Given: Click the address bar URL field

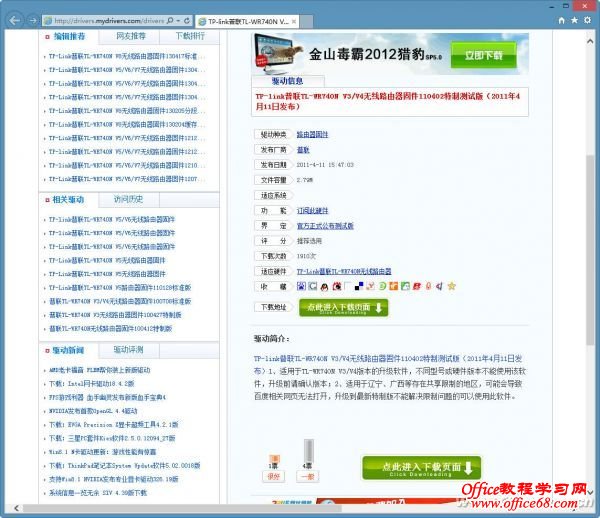Looking at the screenshot, I should (110, 21).
